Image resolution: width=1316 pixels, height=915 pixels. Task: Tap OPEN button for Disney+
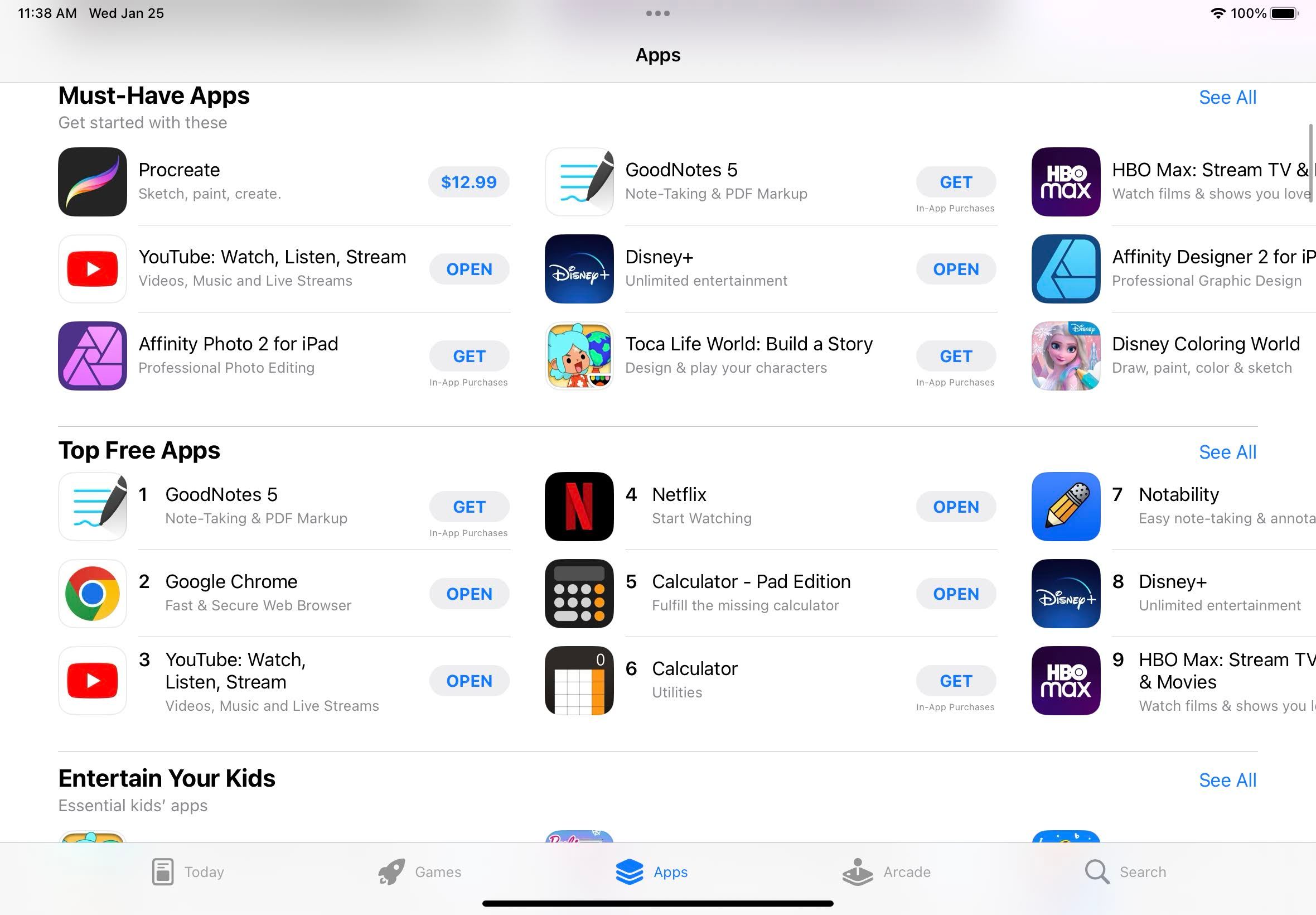tap(954, 269)
